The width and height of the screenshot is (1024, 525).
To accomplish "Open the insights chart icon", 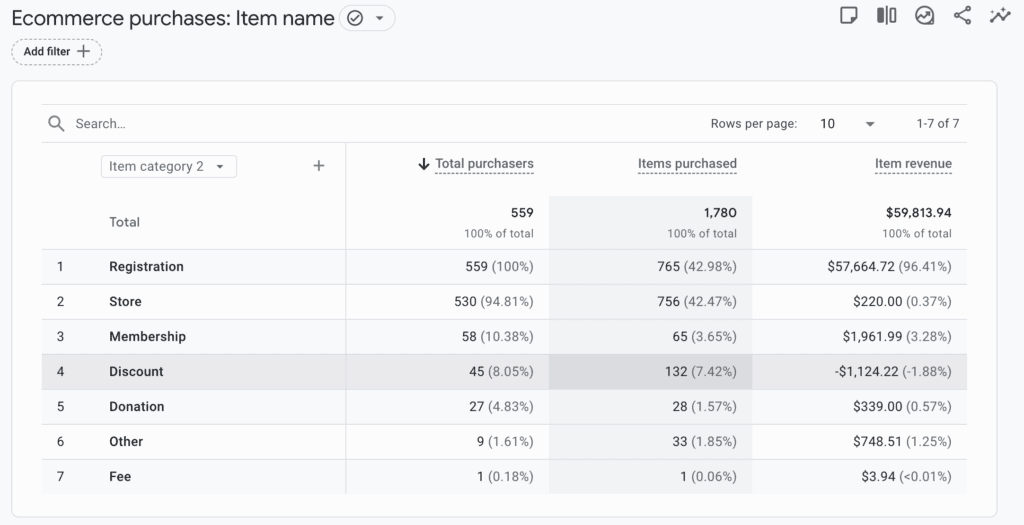I will coord(924,16).
